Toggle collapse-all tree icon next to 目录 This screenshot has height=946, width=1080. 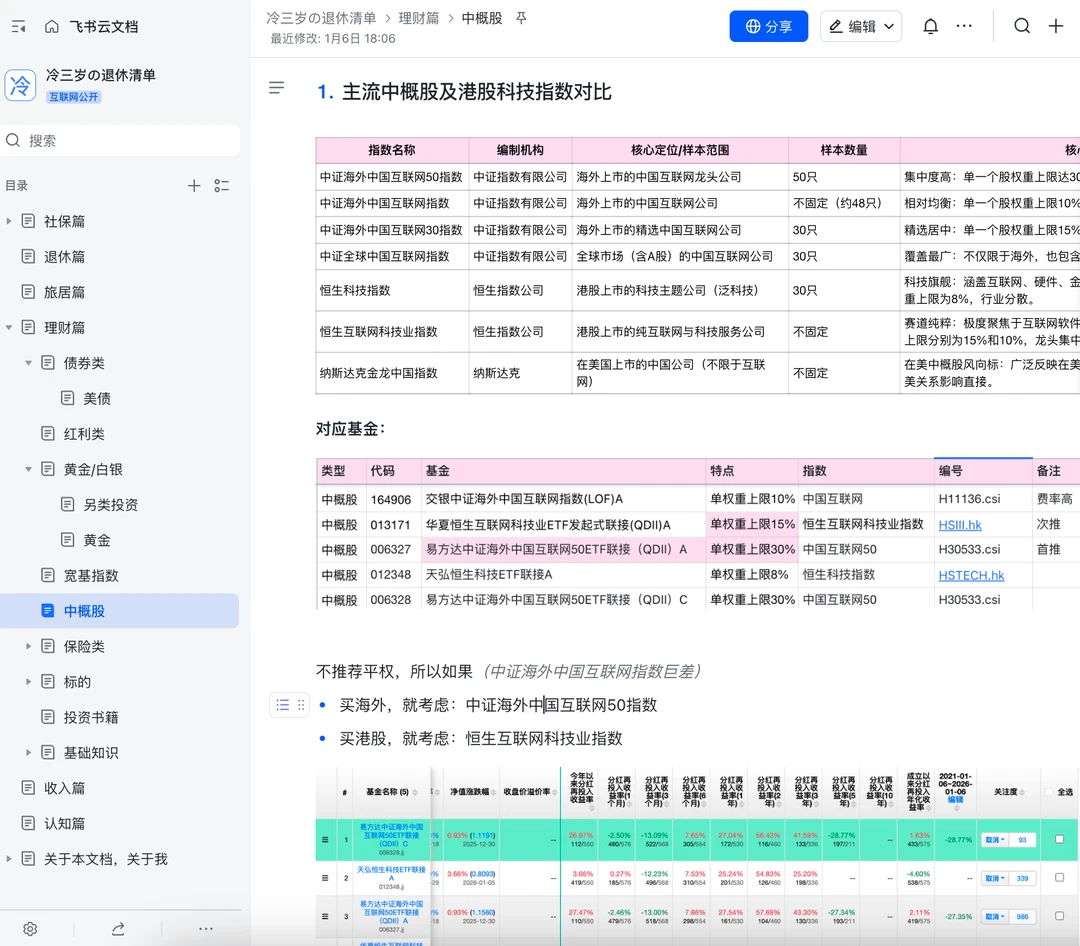click(x=222, y=185)
